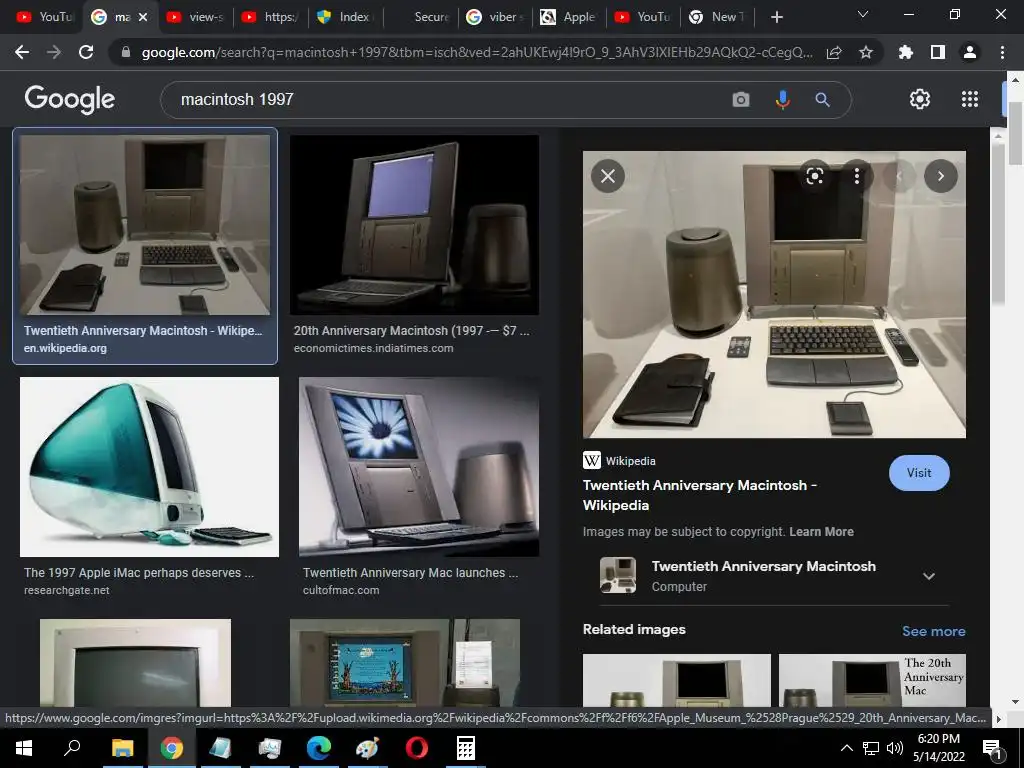Image resolution: width=1024 pixels, height=768 pixels.
Task: Click the padlock site info icon
Action: click(125, 52)
